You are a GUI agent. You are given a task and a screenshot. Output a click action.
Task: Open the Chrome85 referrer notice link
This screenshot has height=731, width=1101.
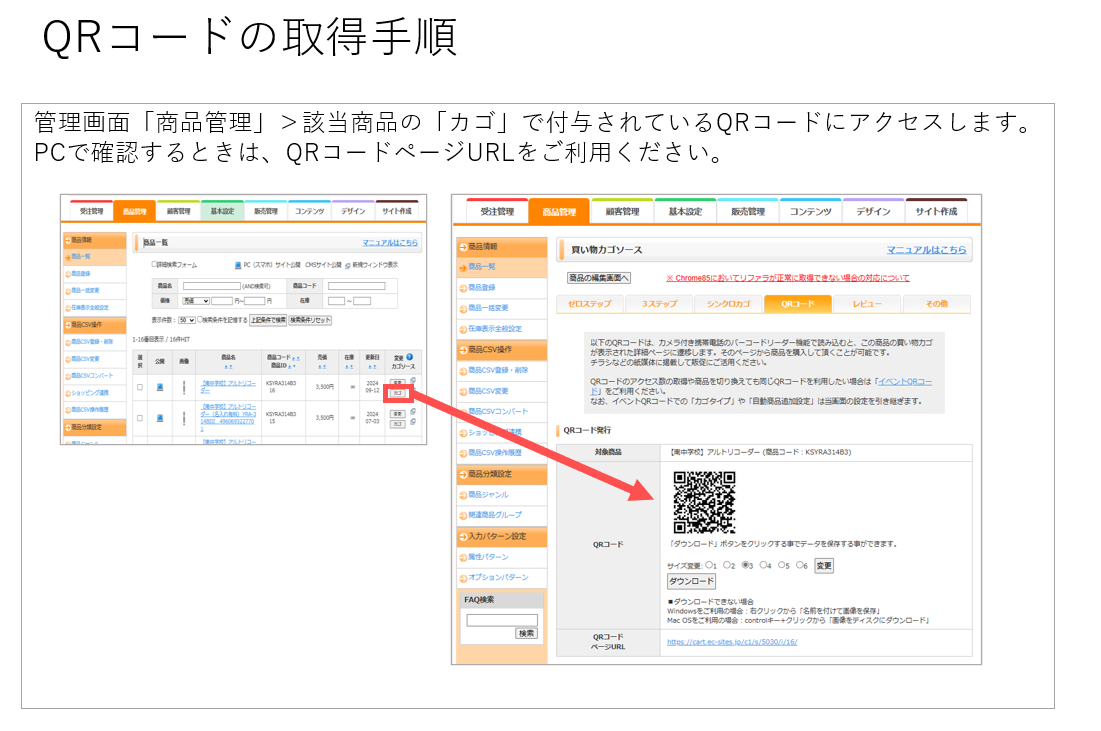coord(787,278)
